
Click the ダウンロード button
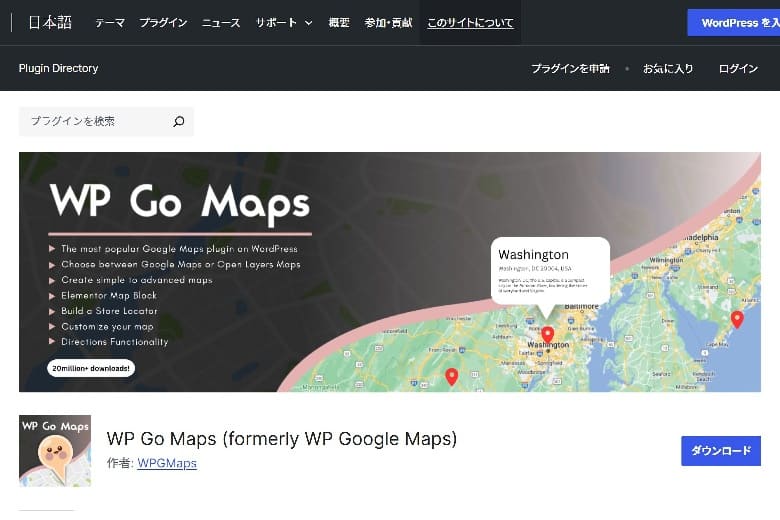pos(721,451)
